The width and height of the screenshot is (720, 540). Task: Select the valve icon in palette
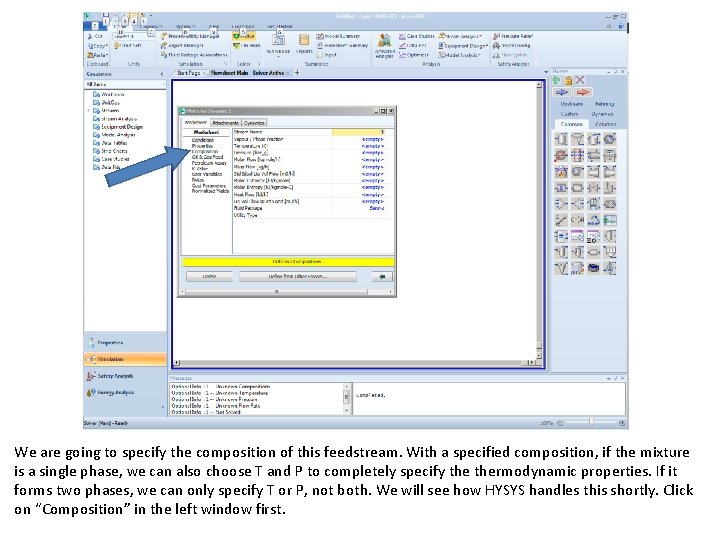coord(594,187)
